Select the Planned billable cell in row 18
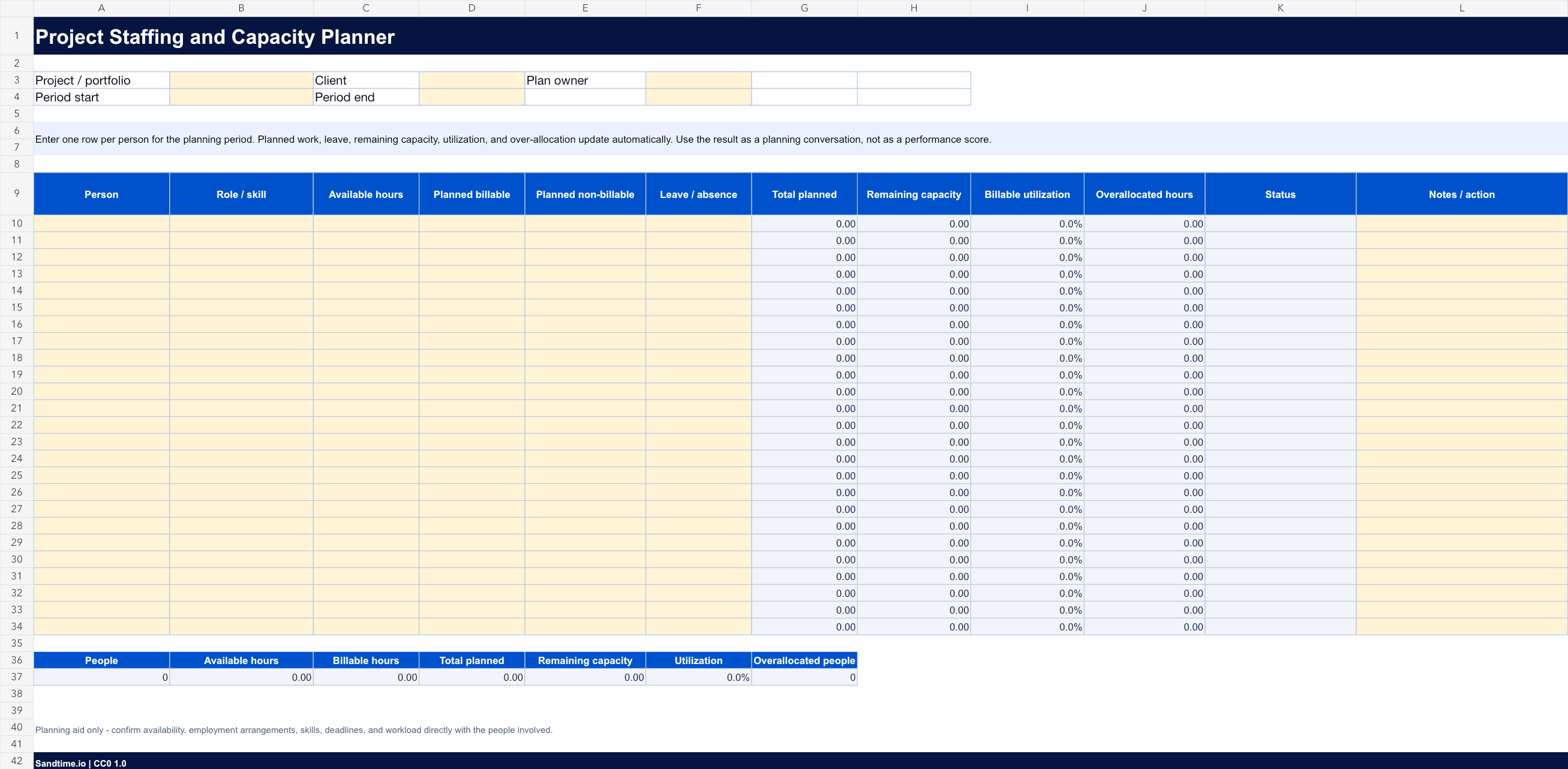Screen dimensions: 1568x769 (471, 358)
